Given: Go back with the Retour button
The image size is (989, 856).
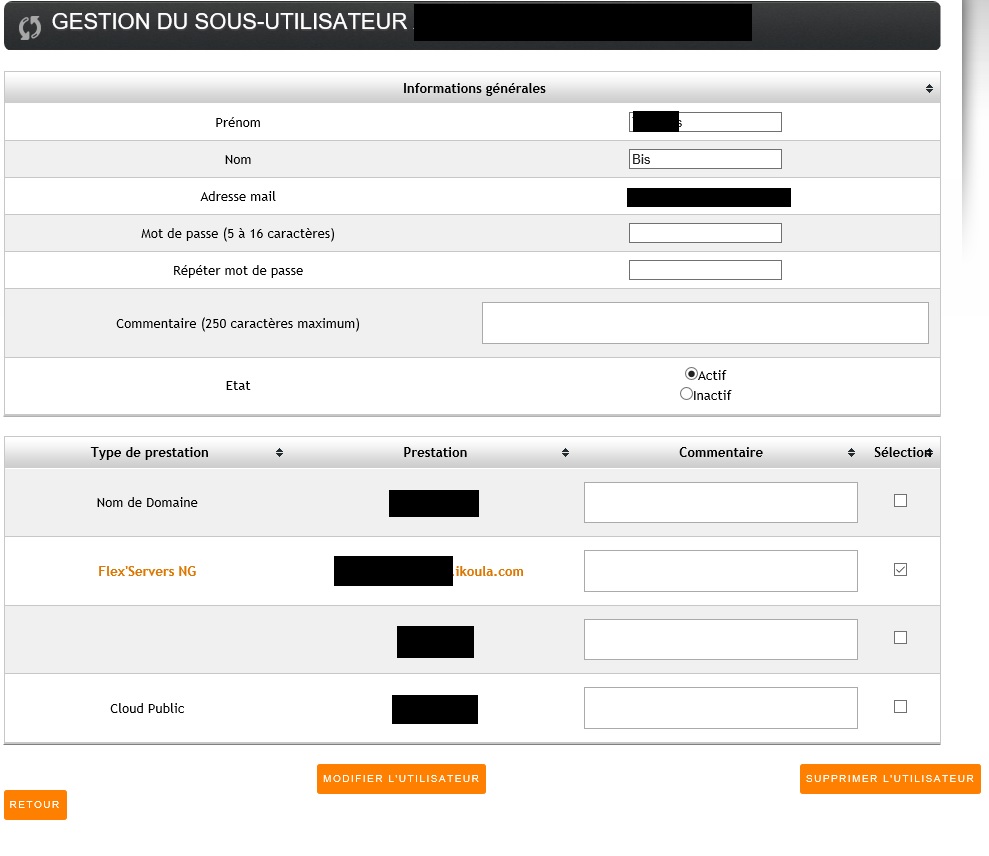Looking at the screenshot, I should point(35,805).
